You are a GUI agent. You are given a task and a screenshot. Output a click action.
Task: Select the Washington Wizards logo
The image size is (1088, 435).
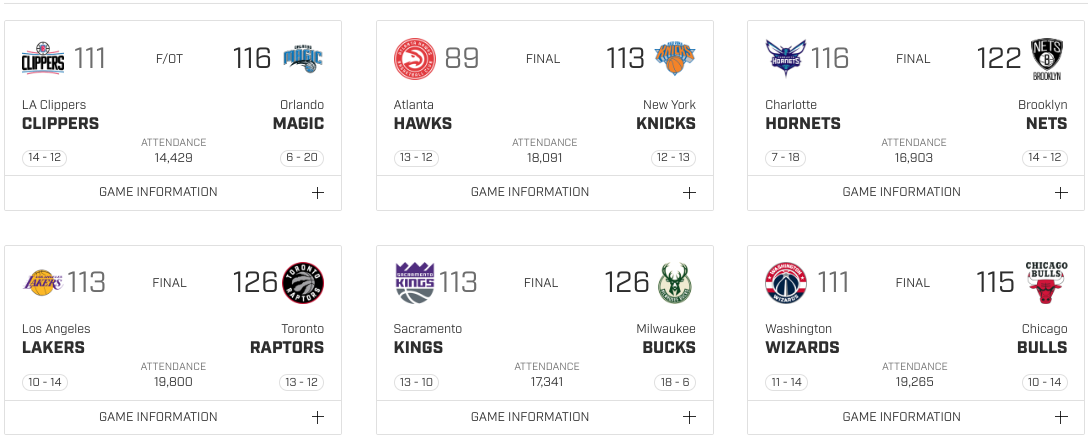(786, 283)
